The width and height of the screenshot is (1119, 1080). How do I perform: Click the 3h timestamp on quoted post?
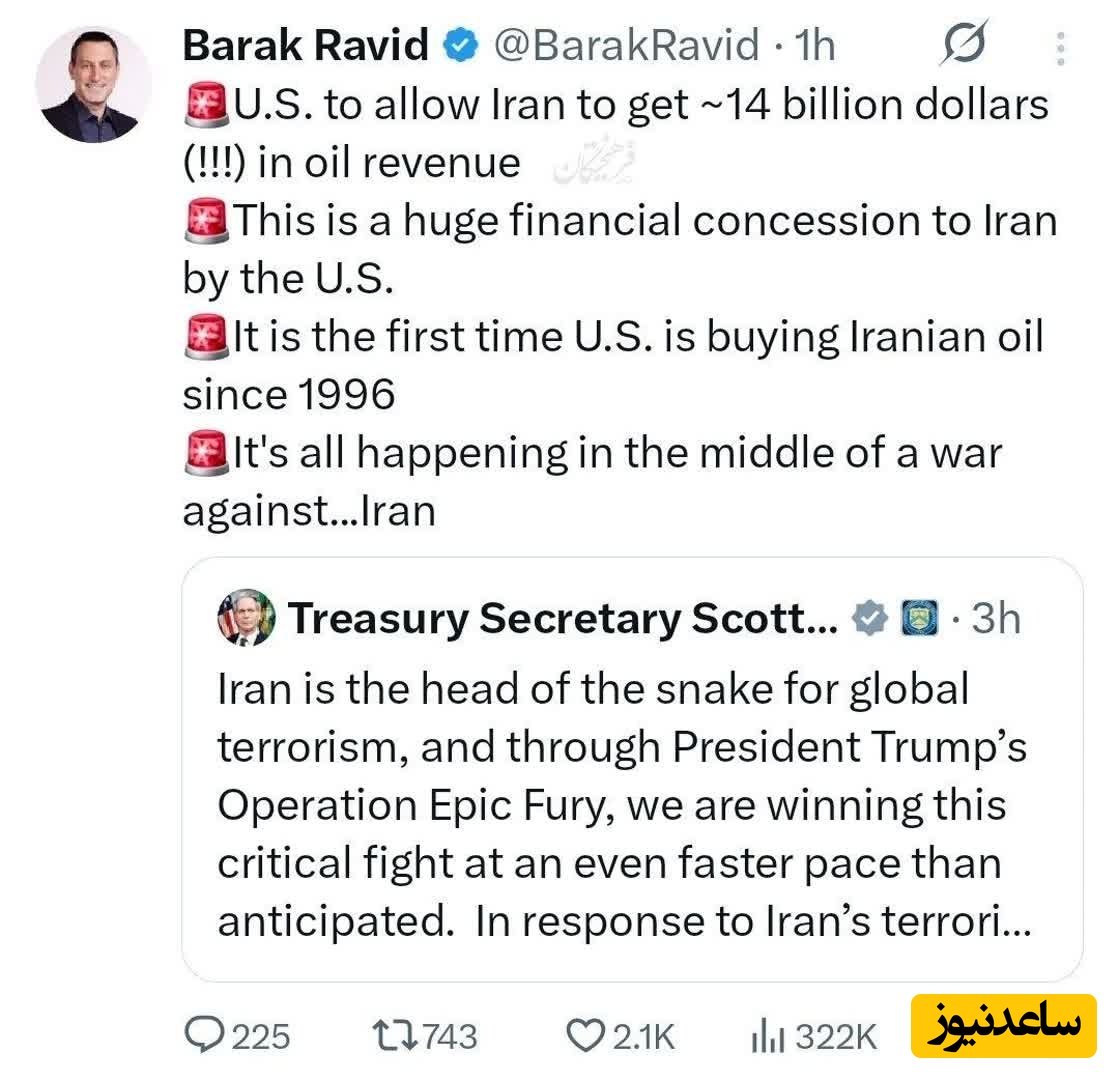pos(995,619)
